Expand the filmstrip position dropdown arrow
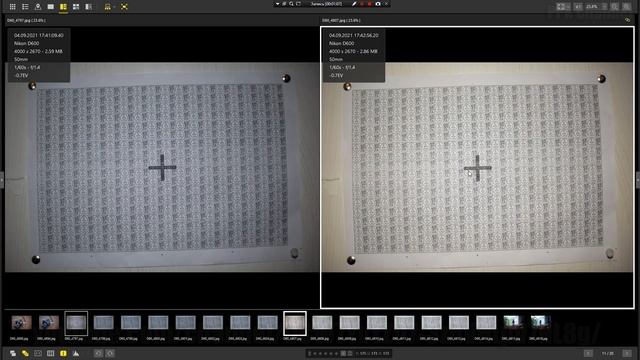640x360 pixels. (113, 7)
